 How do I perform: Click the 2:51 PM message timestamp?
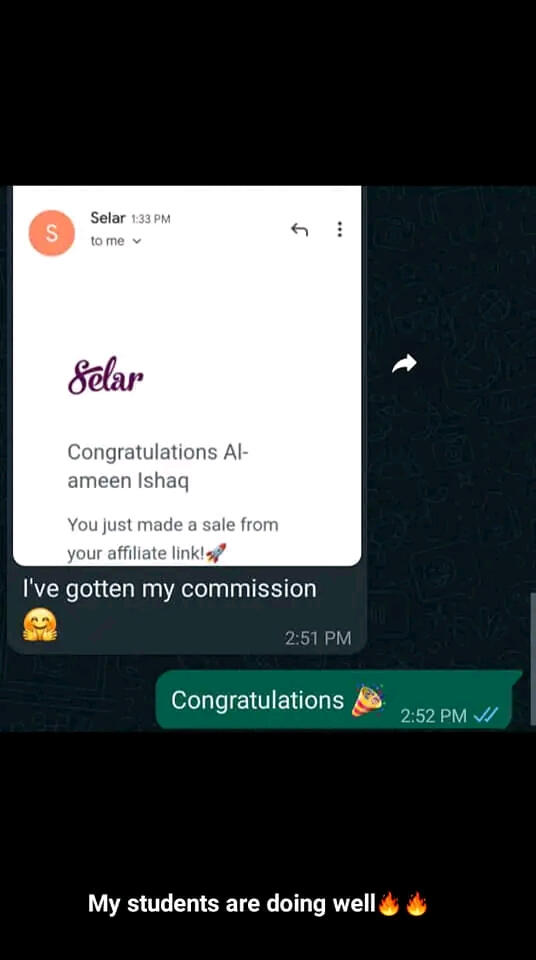(318, 638)
